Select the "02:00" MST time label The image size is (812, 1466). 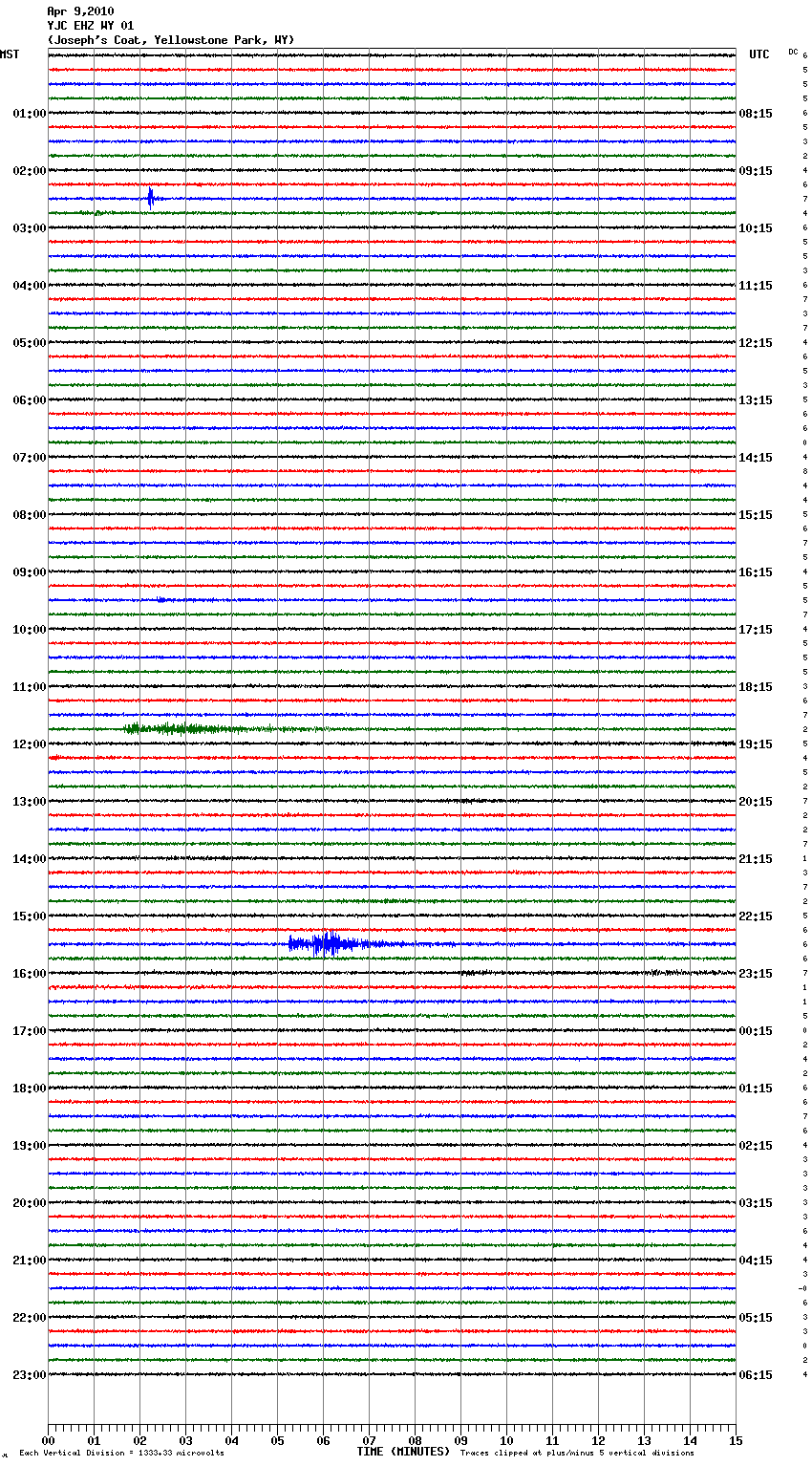coord(30,171)
